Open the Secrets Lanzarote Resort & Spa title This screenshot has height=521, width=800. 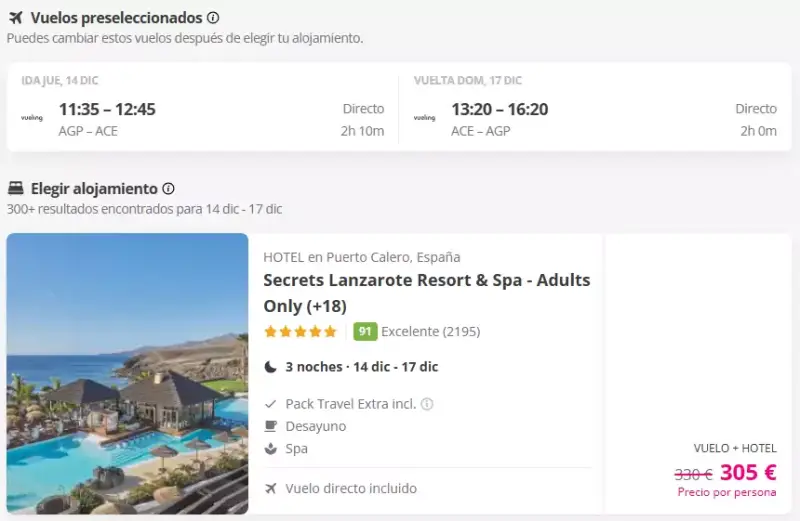point(427,293)
